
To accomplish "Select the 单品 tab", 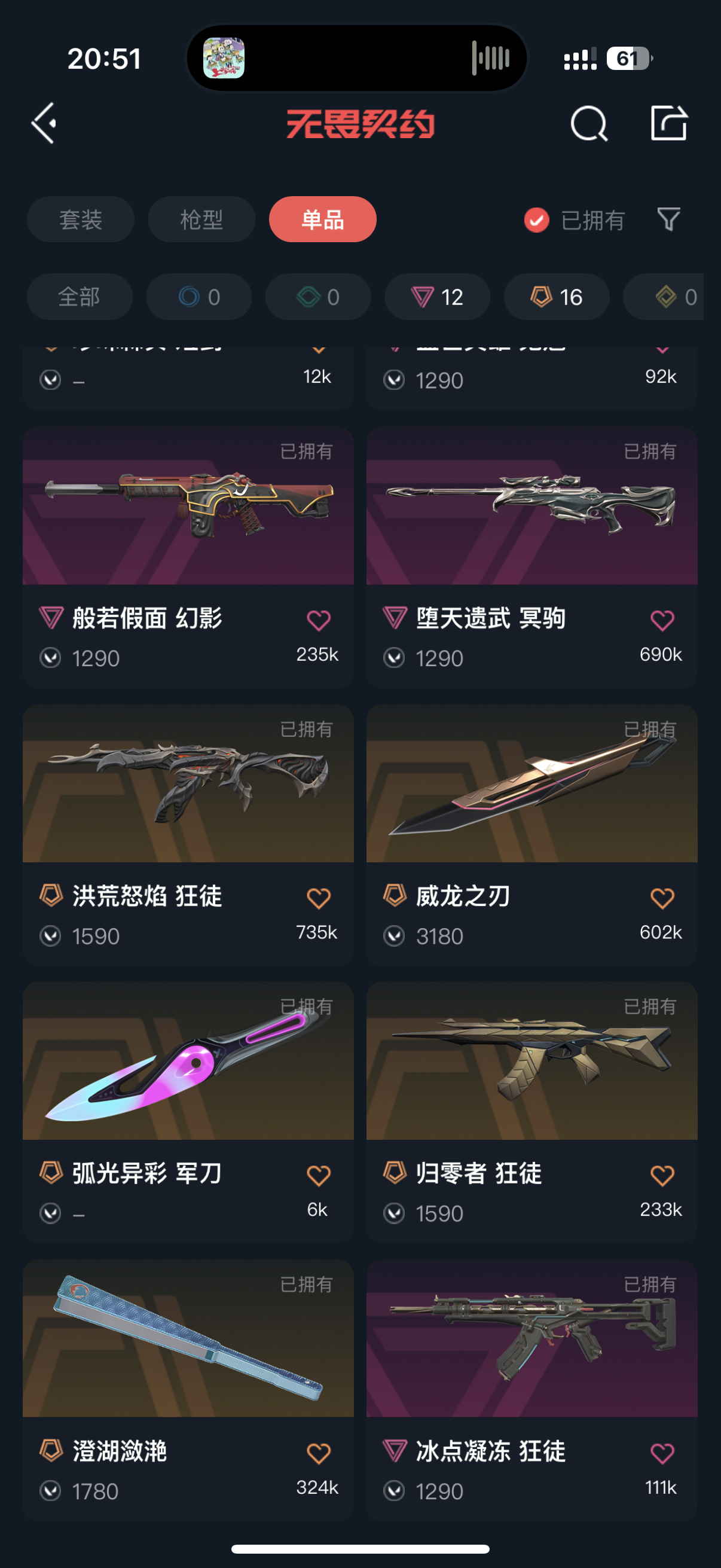I will pos(322,219).
